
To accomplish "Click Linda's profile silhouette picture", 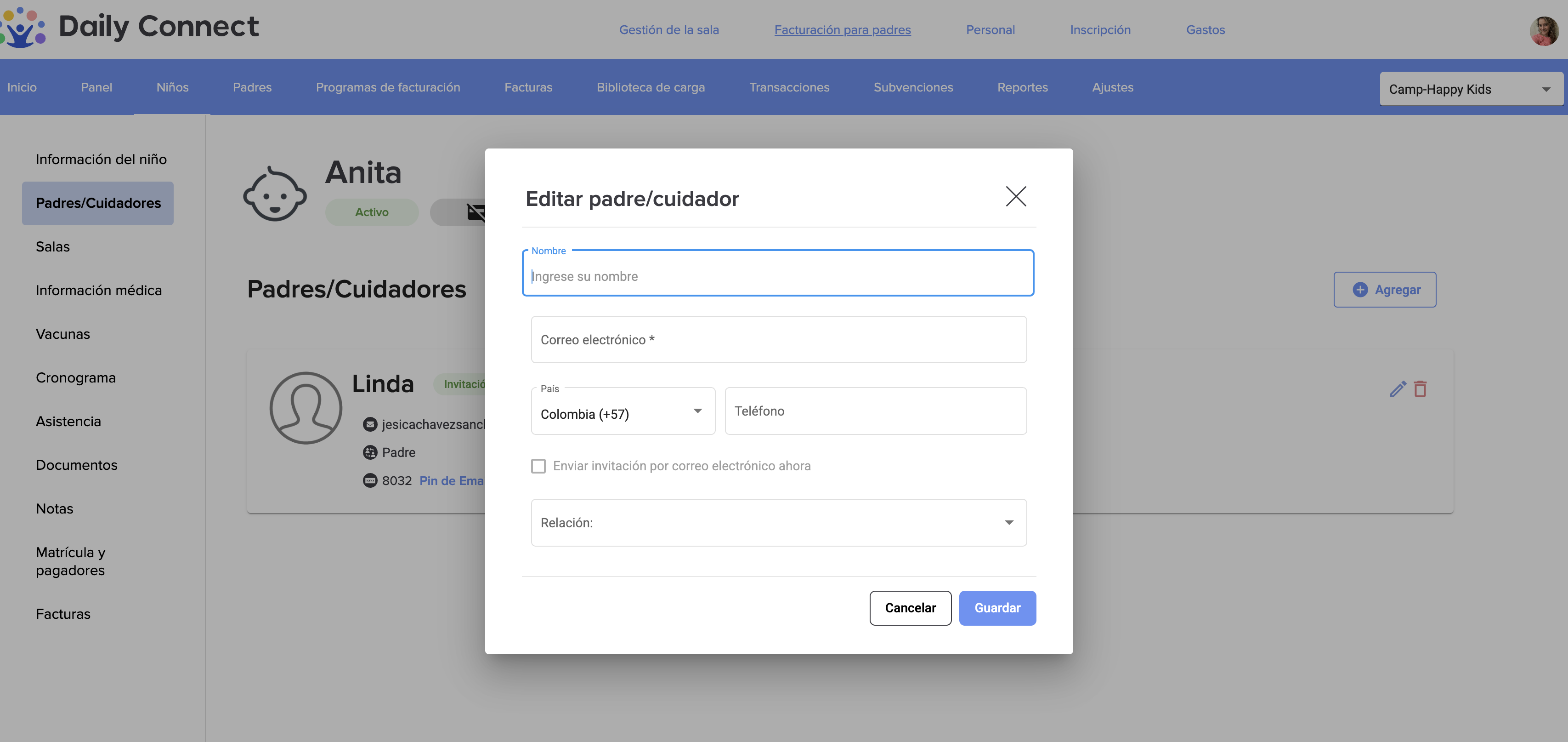I will (x=306, y=408).
